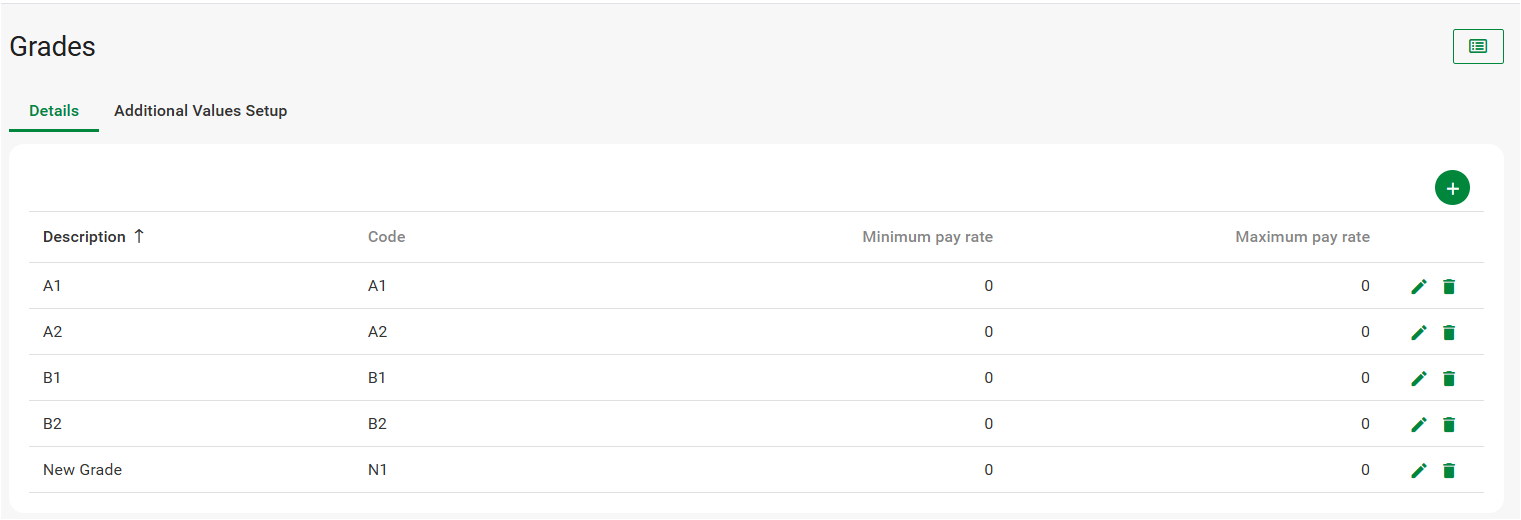Image resolution: width=1521 pixels, height=520 pixels.
Task: Sort by Minimum pay rate column
Action: (x=927, y=237)
